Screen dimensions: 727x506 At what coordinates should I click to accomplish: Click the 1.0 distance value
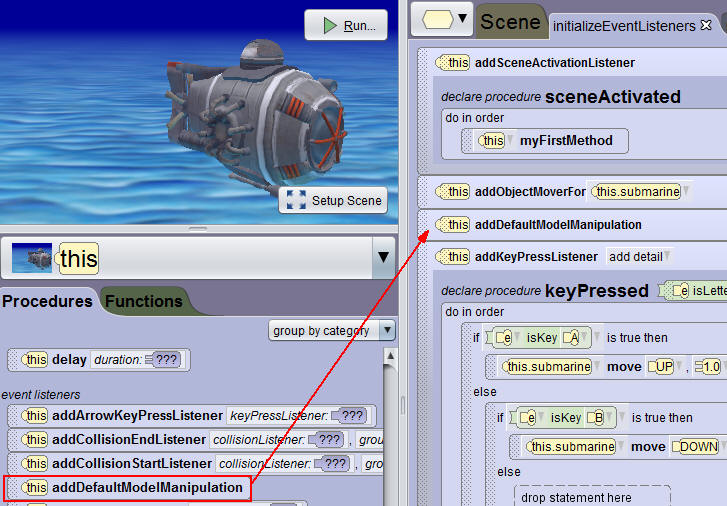[708, 367]
